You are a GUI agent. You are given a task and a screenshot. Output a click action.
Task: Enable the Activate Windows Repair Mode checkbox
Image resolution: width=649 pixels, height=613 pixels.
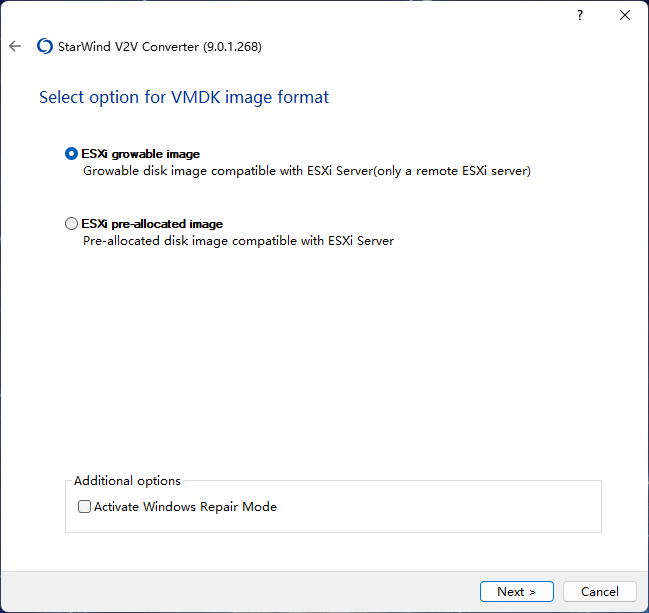[x=84, y=507]
